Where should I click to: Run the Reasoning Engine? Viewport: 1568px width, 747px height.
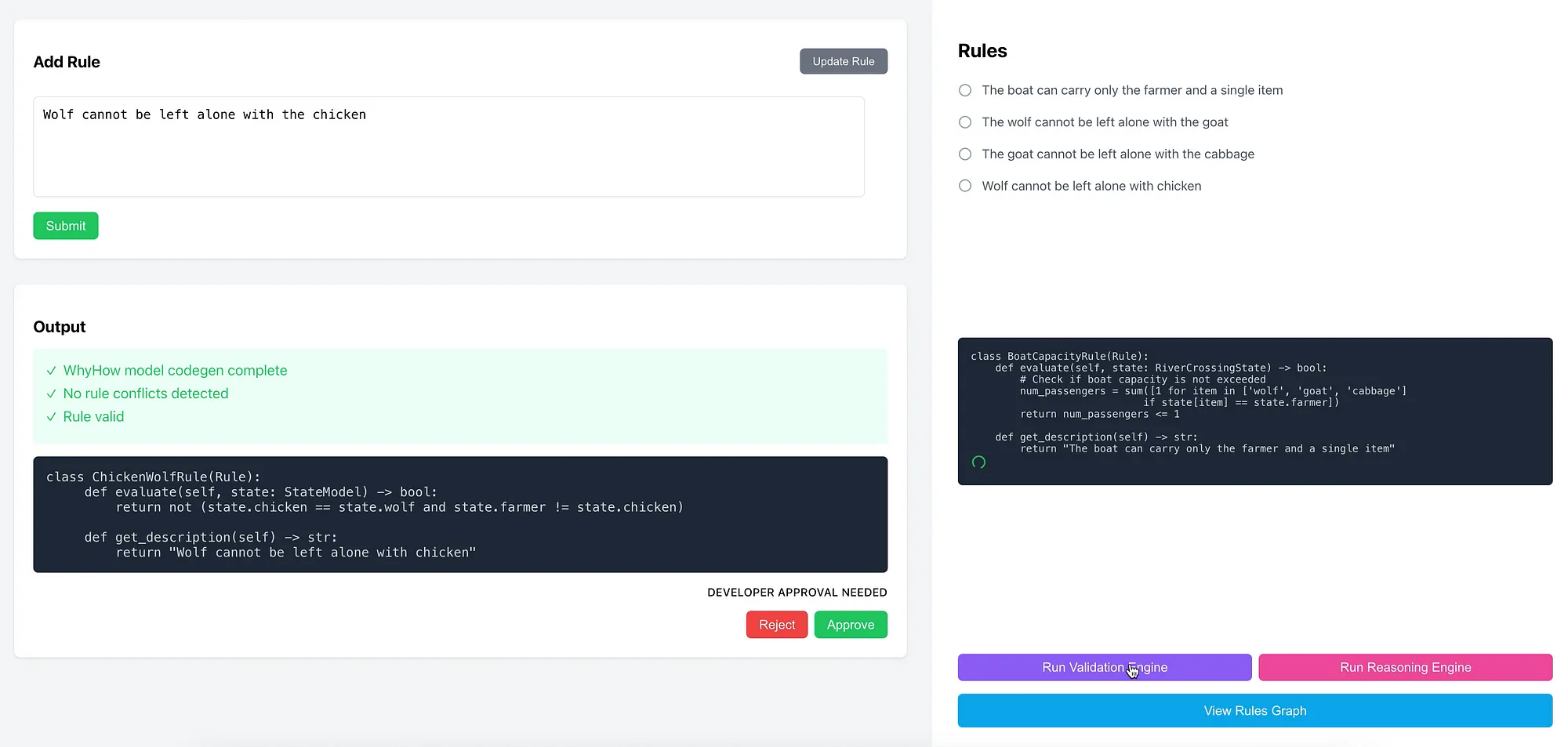[x=1406, y=667]
